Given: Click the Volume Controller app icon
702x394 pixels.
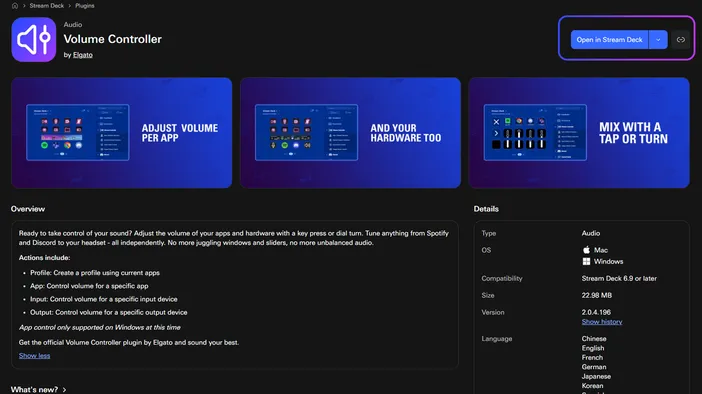Looking at the screenshot, I should 34,39.
